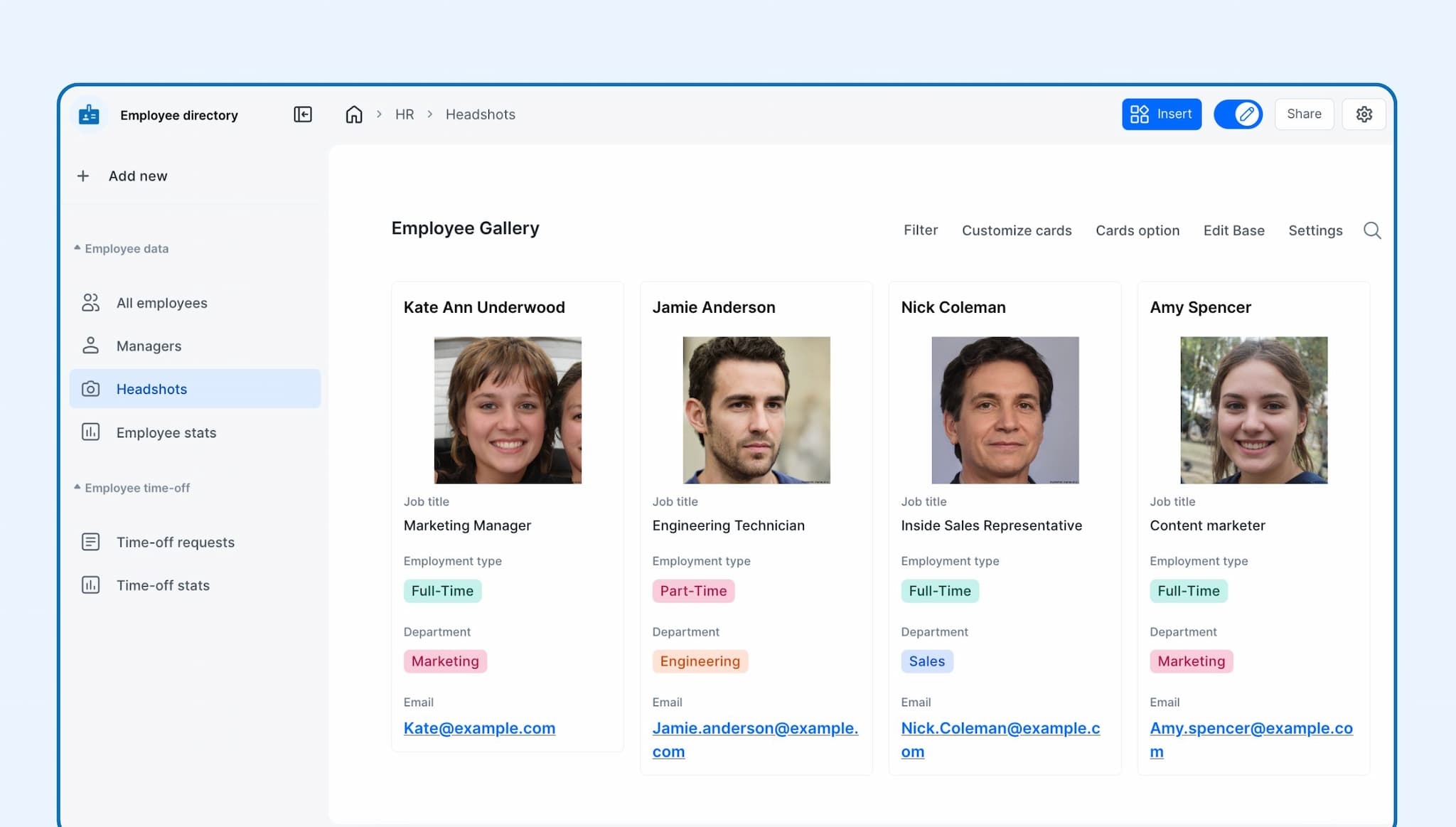Click the Insert grid icon
This screenshot has width=1456, height=827.
pos(1140,114)
